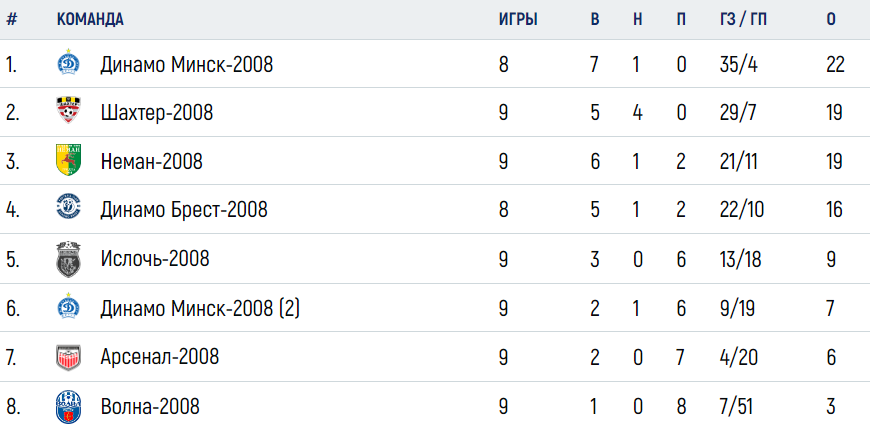The height and width of the screenshot is (429, 870).
Task: Click the О points column header
Action: tap(831, 19)
